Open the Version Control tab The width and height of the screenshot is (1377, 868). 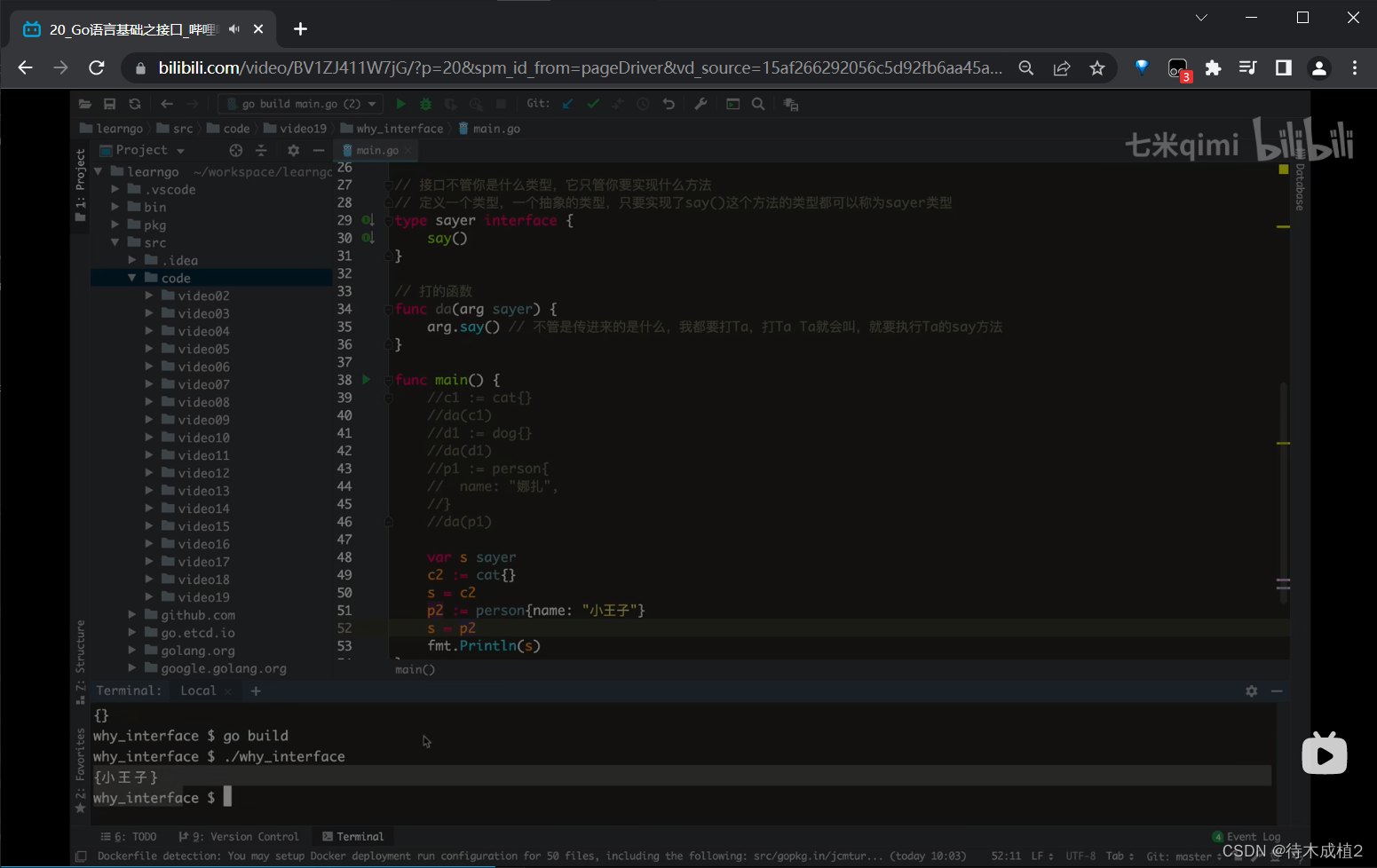[239, 836]
